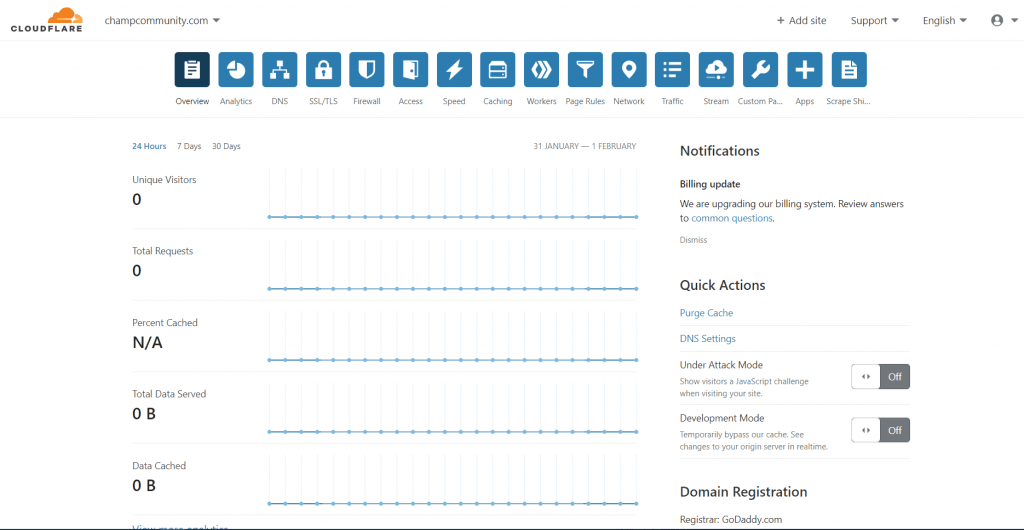Select the Workers icon
1024x530 pixels.
(x=541, y=70)
